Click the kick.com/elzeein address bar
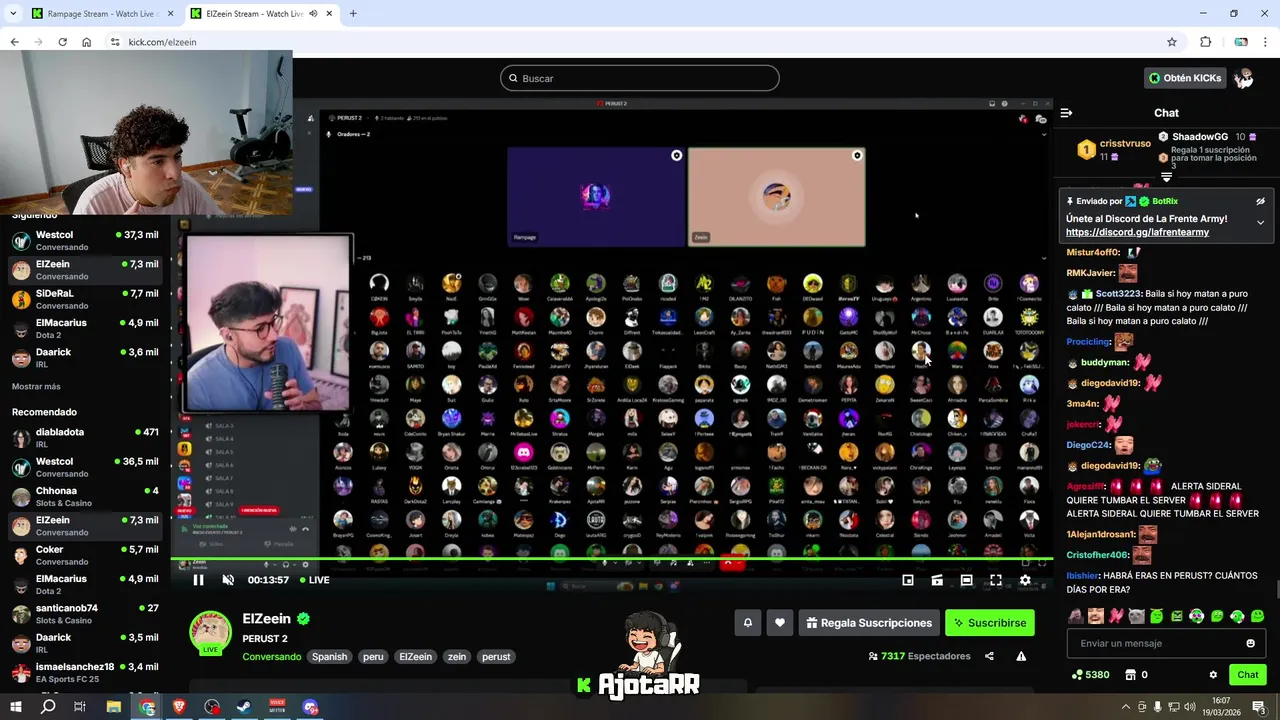 click(640, 42)
